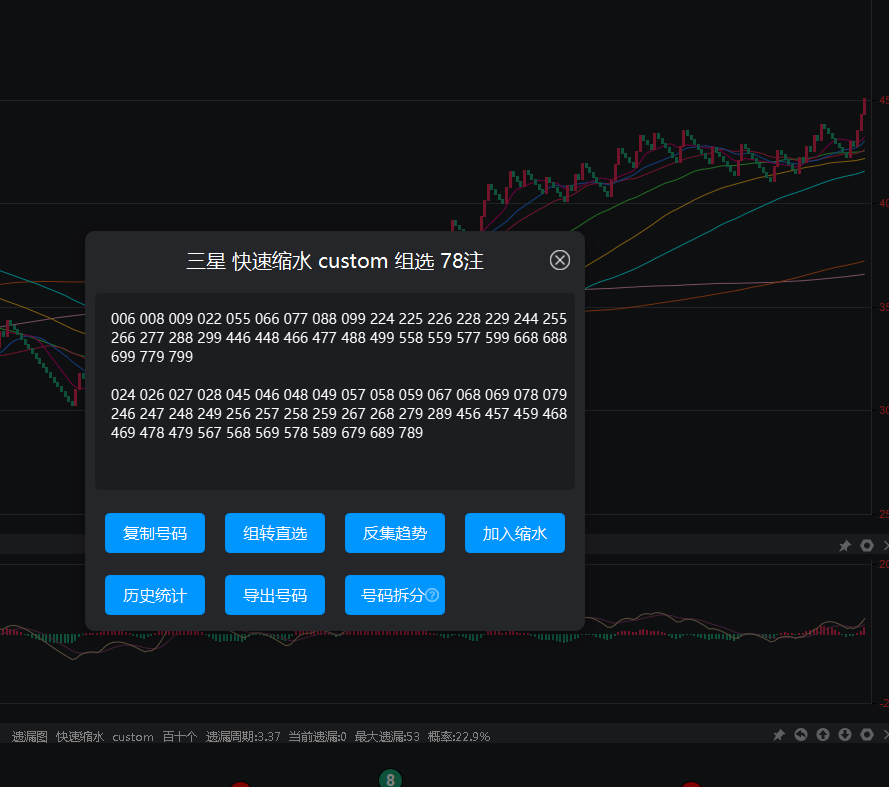Add numbers via 加入缩水 button
The height and width of the screenshot is (787, 889).
tap(515, 533)
